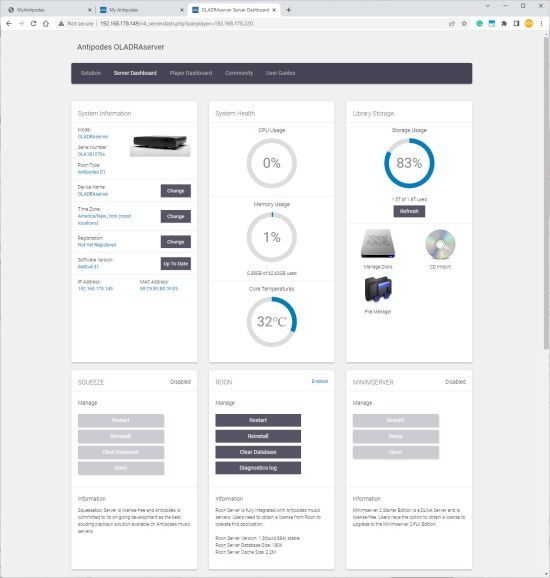Open the Extensions puzzle piece icon

(504, 24)
